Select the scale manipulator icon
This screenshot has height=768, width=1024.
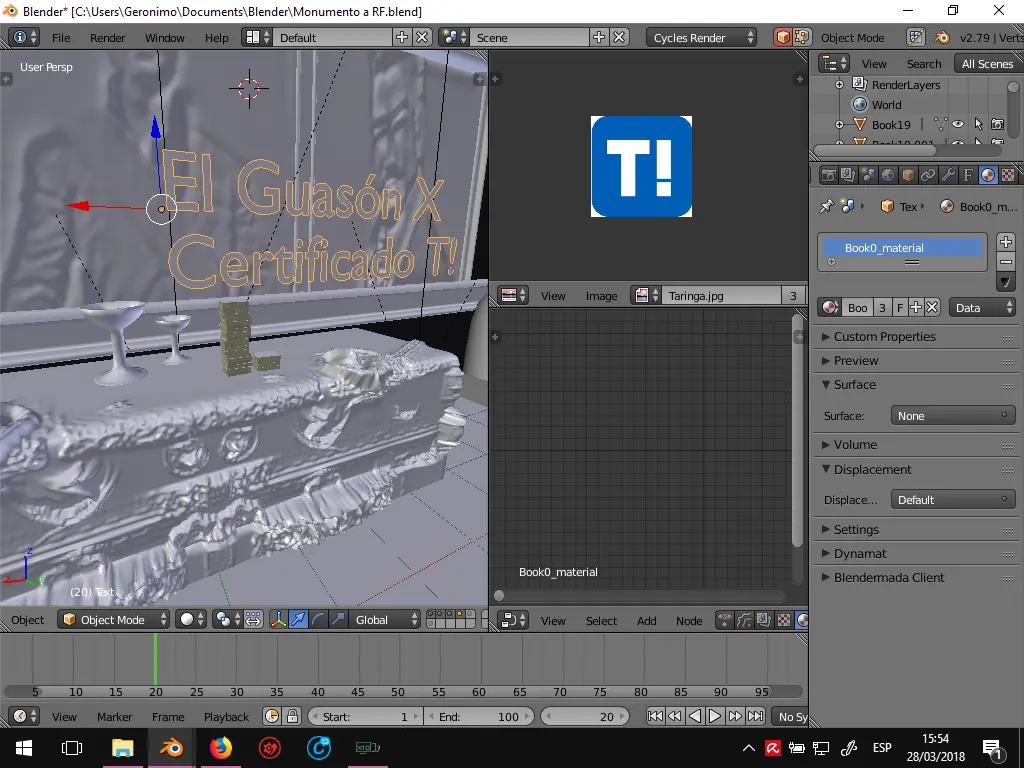[338, 619]
